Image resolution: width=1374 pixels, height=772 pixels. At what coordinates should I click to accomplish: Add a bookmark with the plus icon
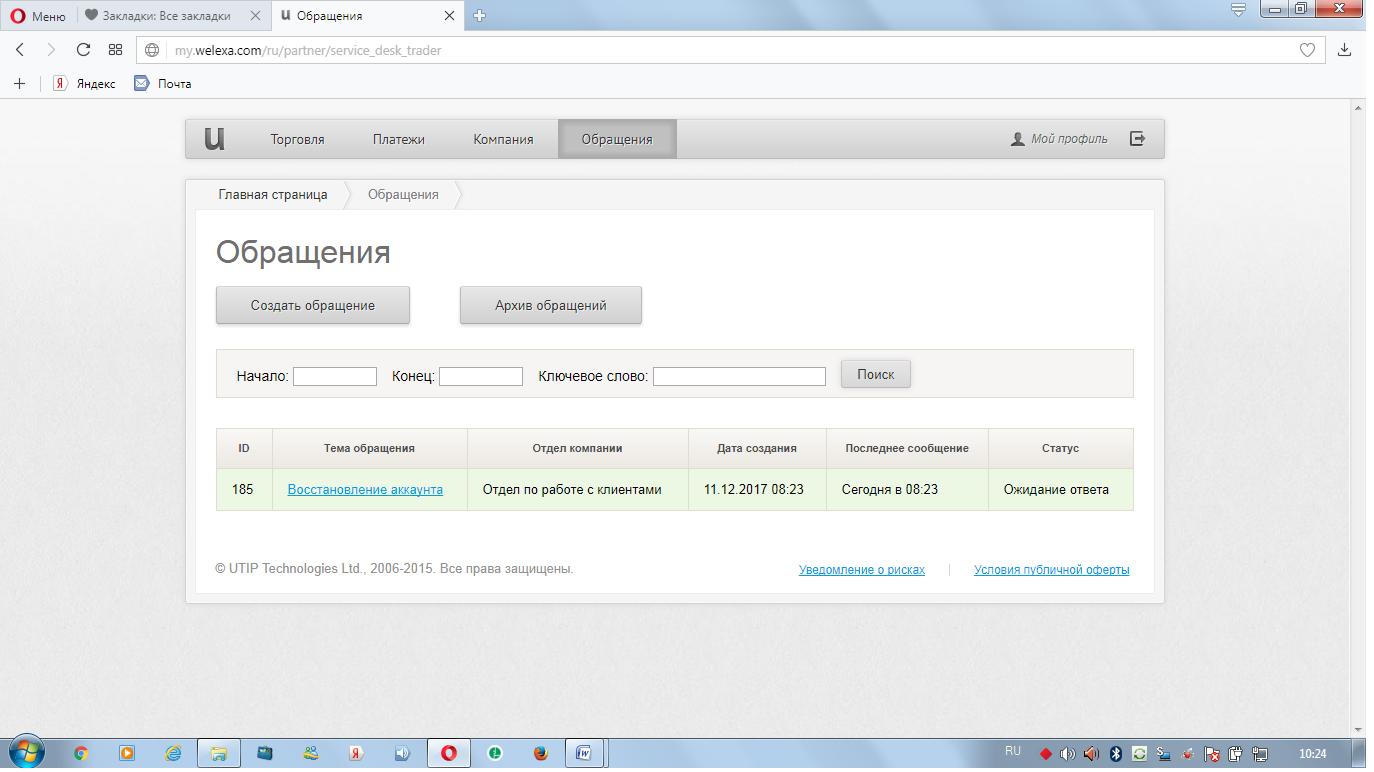pyautogui.click(x=19, y=84)
